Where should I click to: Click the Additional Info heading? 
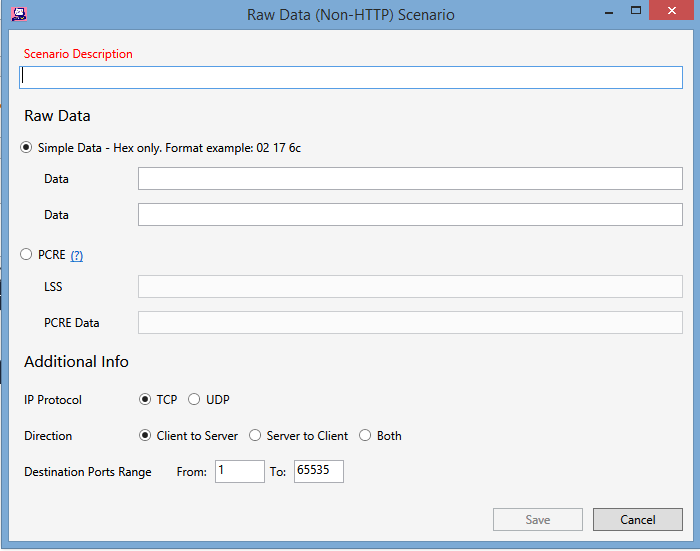pos(76,362)
